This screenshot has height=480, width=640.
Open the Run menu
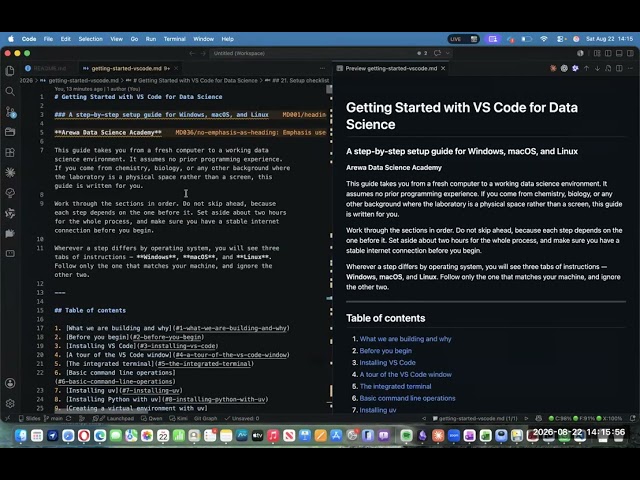tap(151, 39)
